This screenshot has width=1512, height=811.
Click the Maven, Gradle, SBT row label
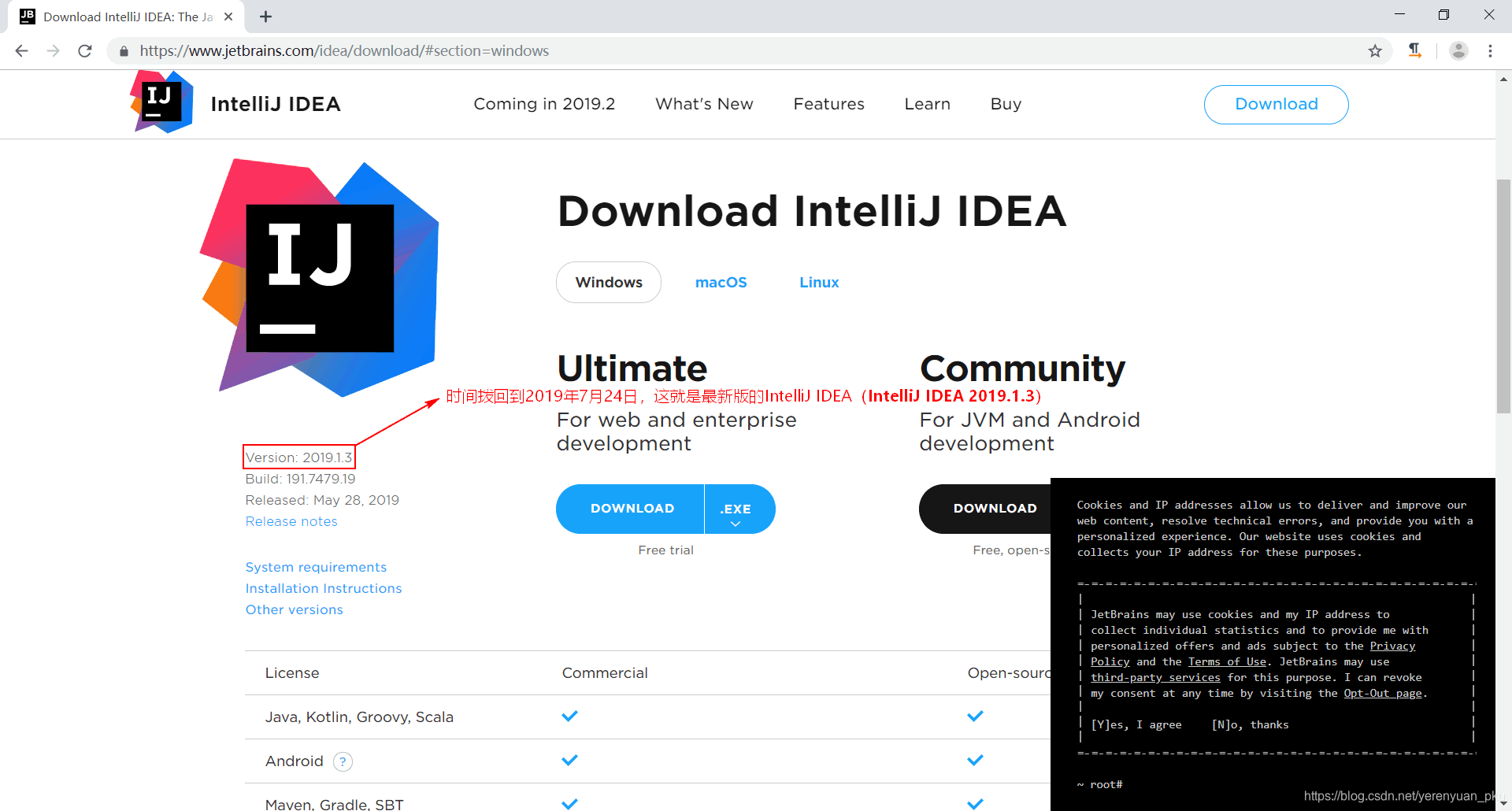[334, 804]
